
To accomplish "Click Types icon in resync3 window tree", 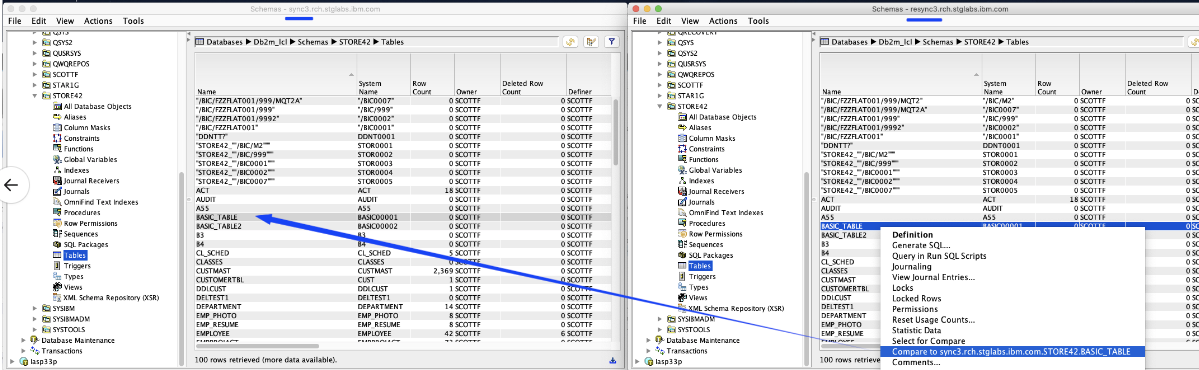I will (x=682, y=287).
